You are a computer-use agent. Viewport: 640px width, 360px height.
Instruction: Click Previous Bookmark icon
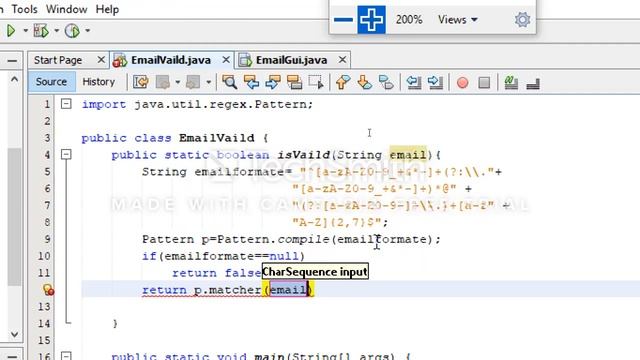343,82
